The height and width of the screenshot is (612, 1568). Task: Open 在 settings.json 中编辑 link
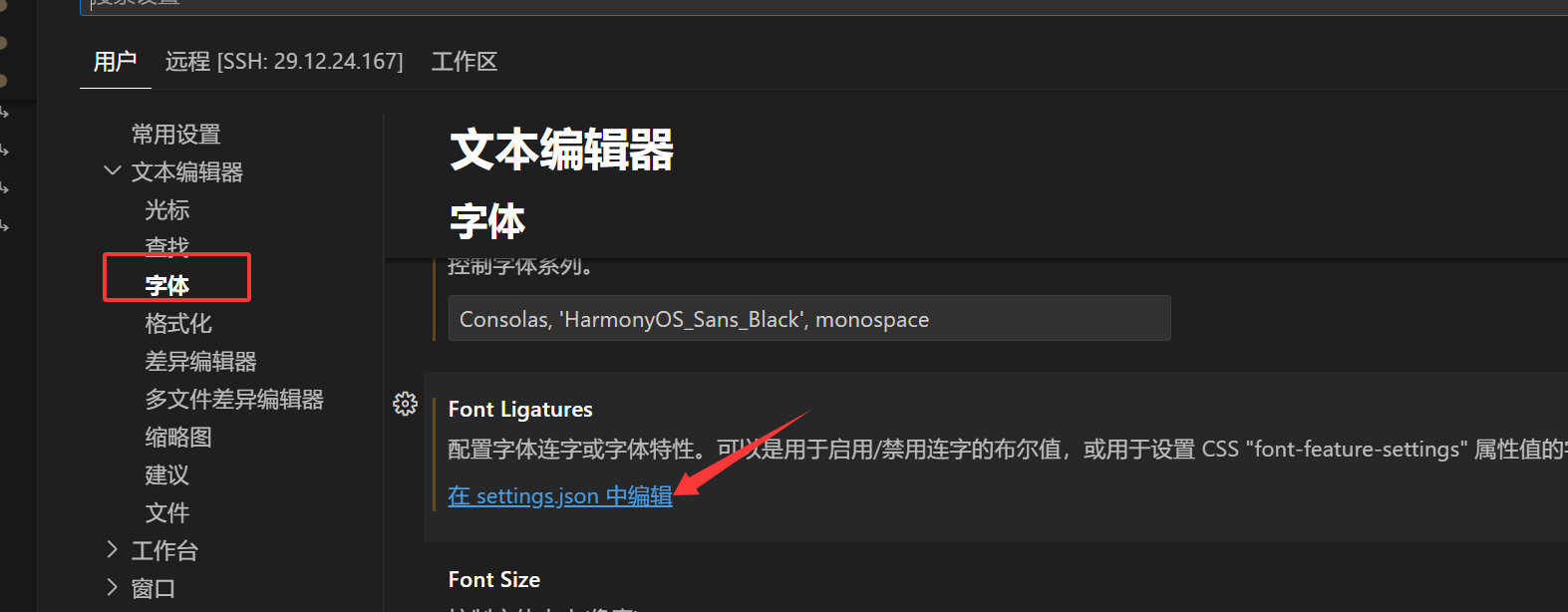(560, 495)
